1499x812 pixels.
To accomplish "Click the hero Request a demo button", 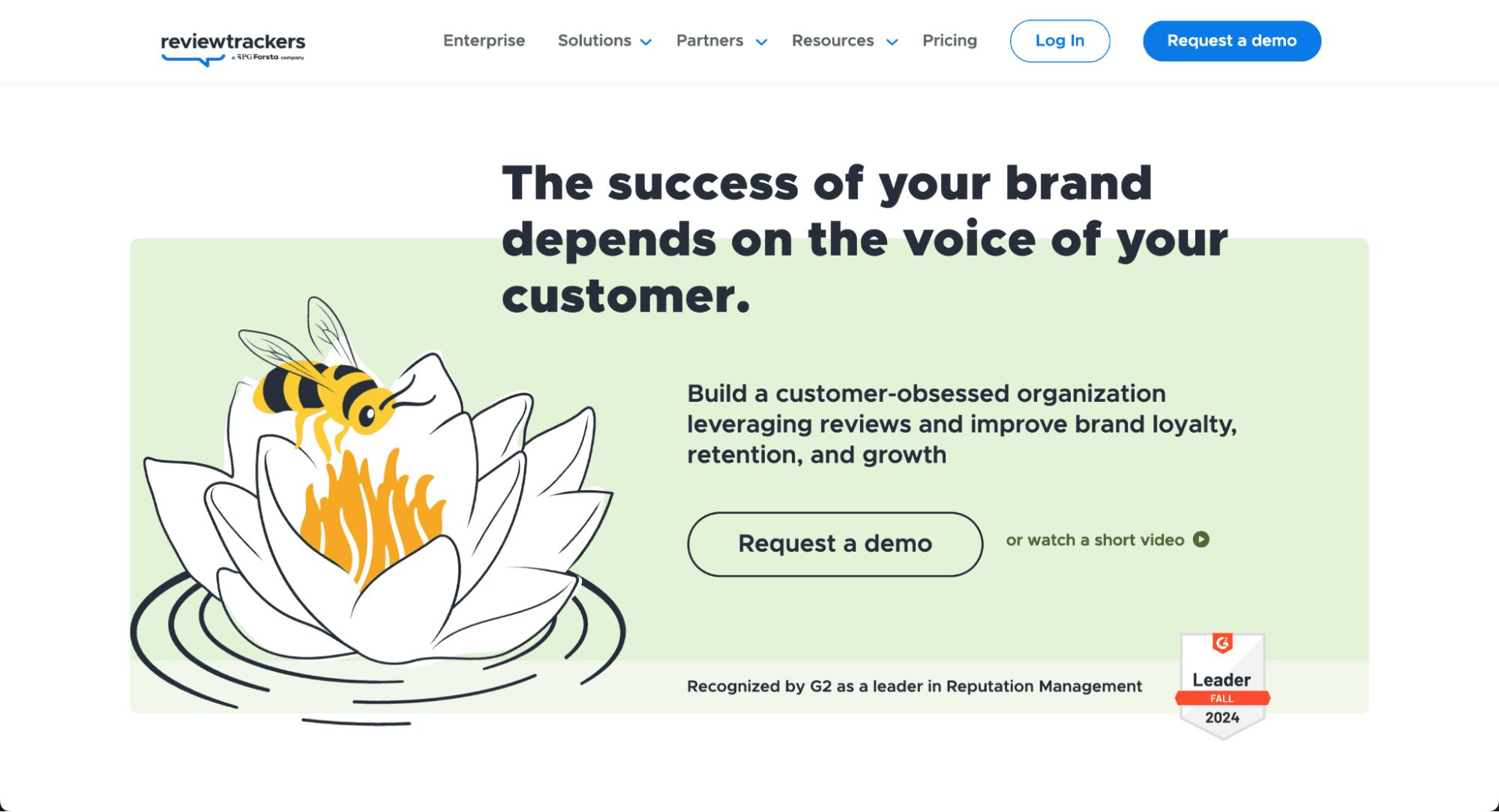I will tap(834, 544).
